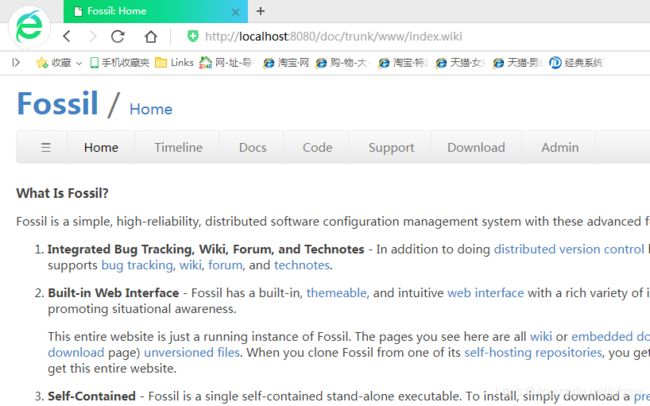Go forward with the forward arrow
This screenshot has width=650, height=406.
point(93,36)
